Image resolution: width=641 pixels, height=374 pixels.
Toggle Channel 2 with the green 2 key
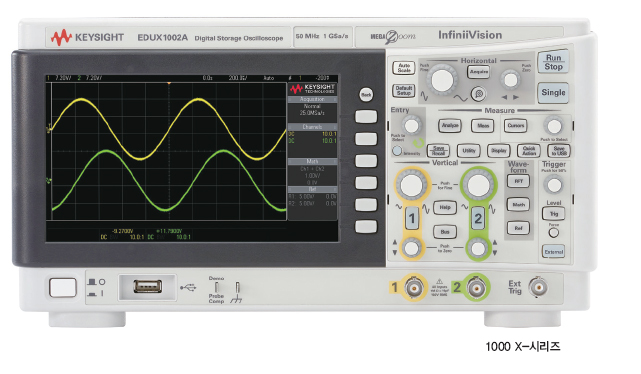pyautogui.click(x=478, y=218)
